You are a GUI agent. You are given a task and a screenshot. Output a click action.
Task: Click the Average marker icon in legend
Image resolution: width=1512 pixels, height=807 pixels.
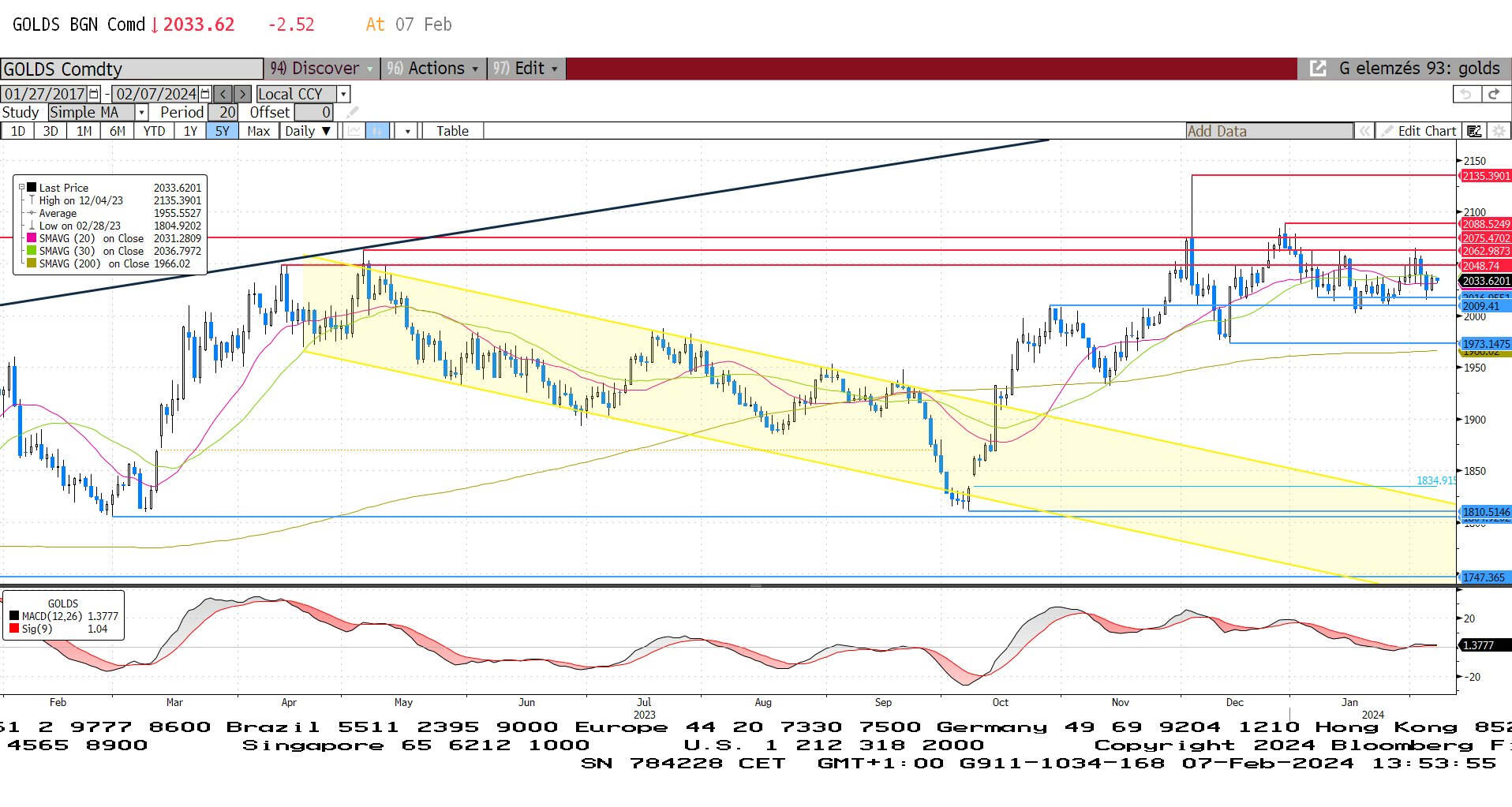(32, 213)
